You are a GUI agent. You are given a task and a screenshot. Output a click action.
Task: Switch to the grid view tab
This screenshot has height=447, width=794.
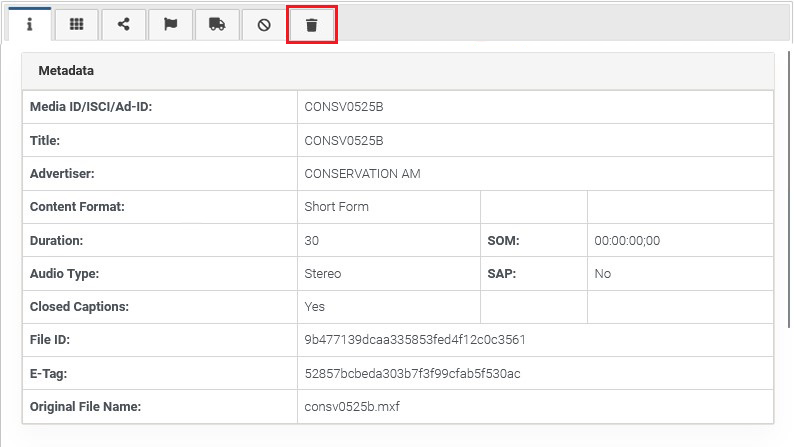76,24
